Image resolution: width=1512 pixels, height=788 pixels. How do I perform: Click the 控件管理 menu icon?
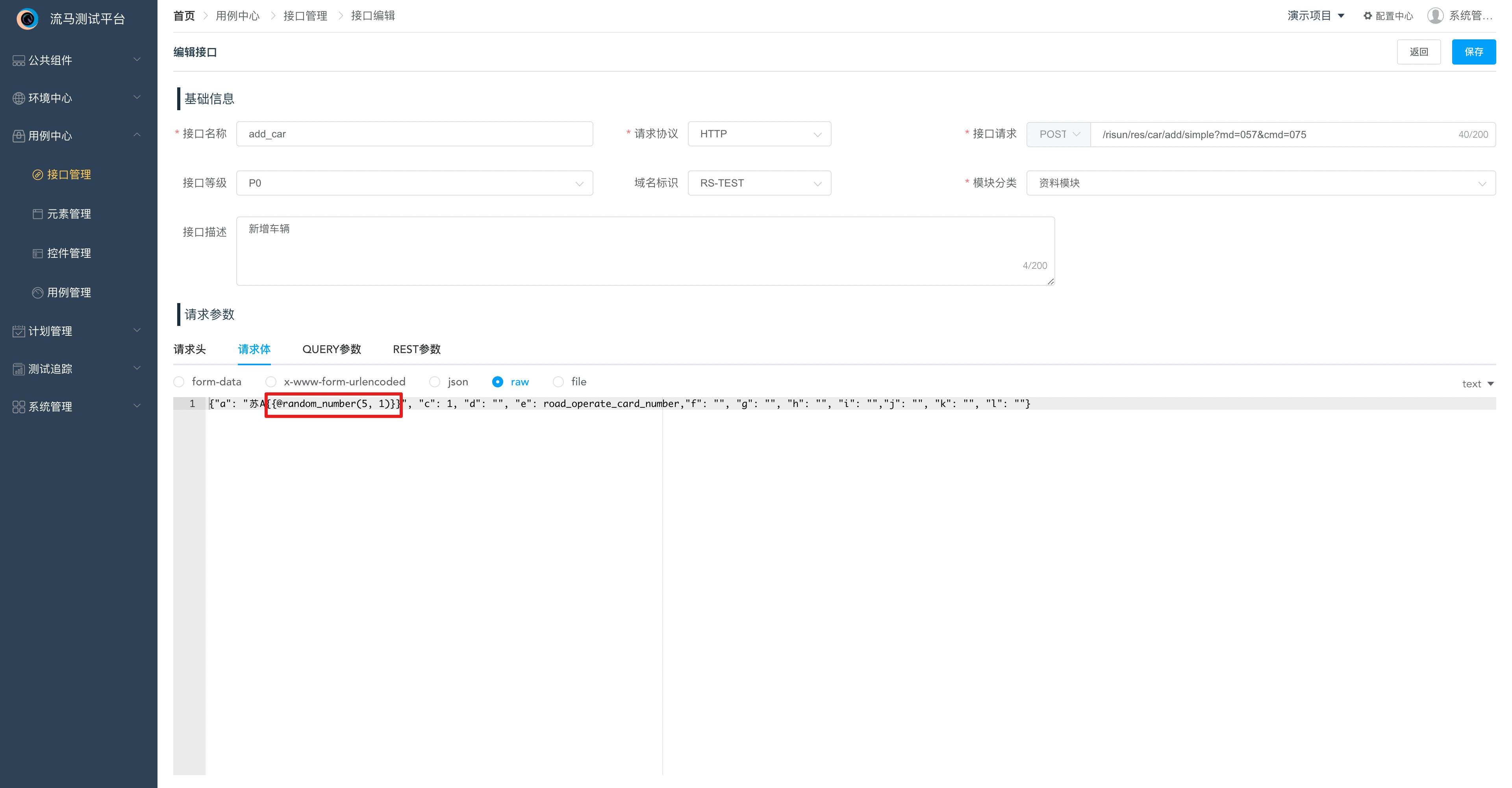pos(37,253)
